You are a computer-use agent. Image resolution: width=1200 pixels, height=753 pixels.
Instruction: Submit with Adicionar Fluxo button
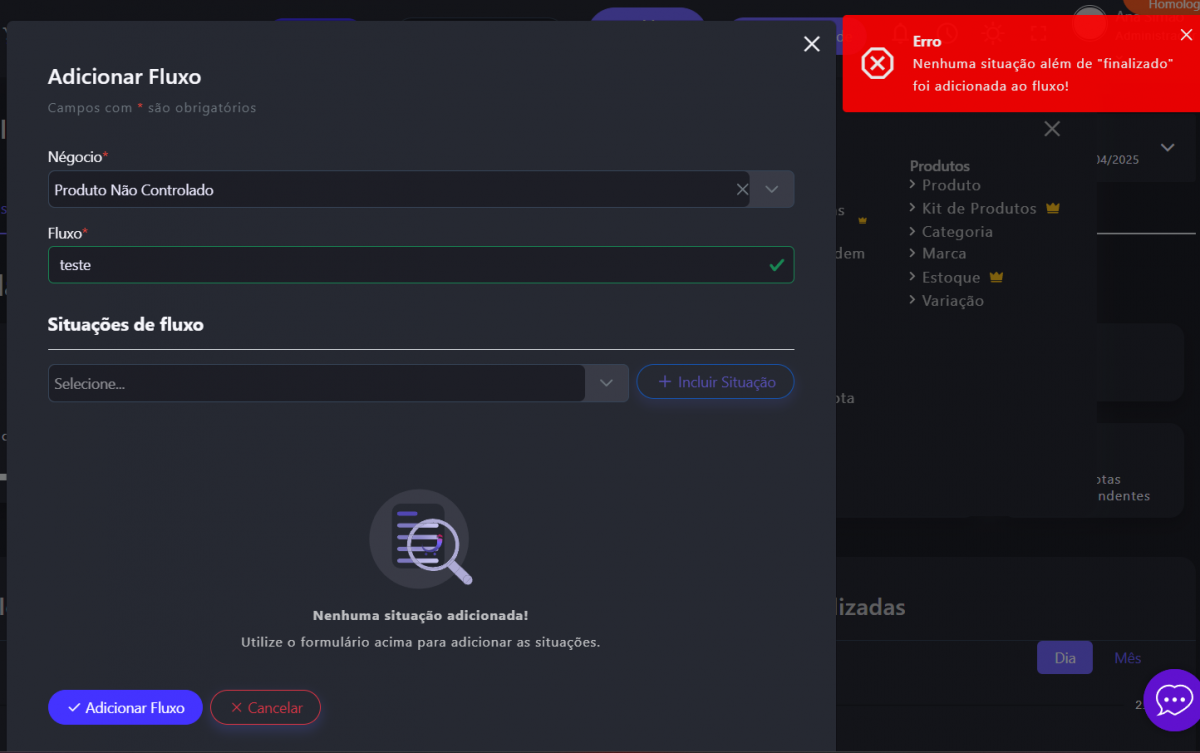pos(125,707)
